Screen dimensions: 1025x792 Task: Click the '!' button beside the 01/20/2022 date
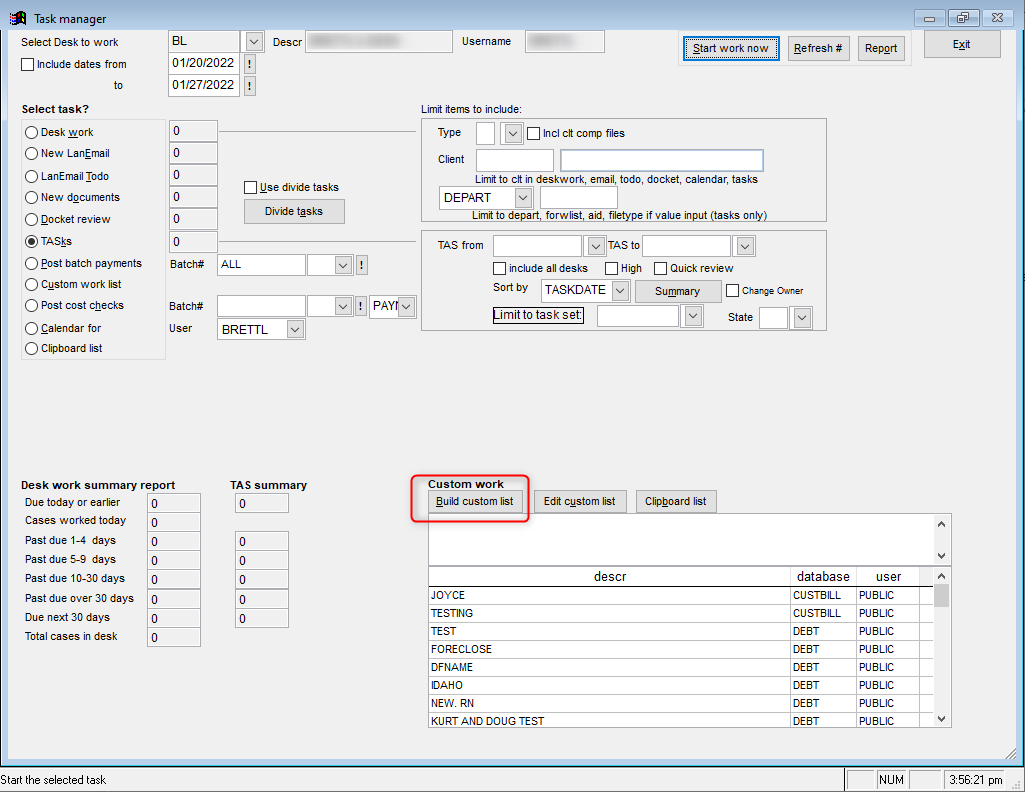(249, 64)
